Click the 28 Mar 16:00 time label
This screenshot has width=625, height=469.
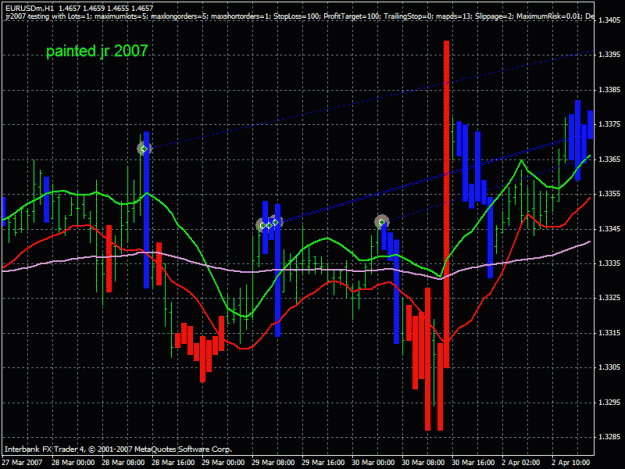click(173, 463)
